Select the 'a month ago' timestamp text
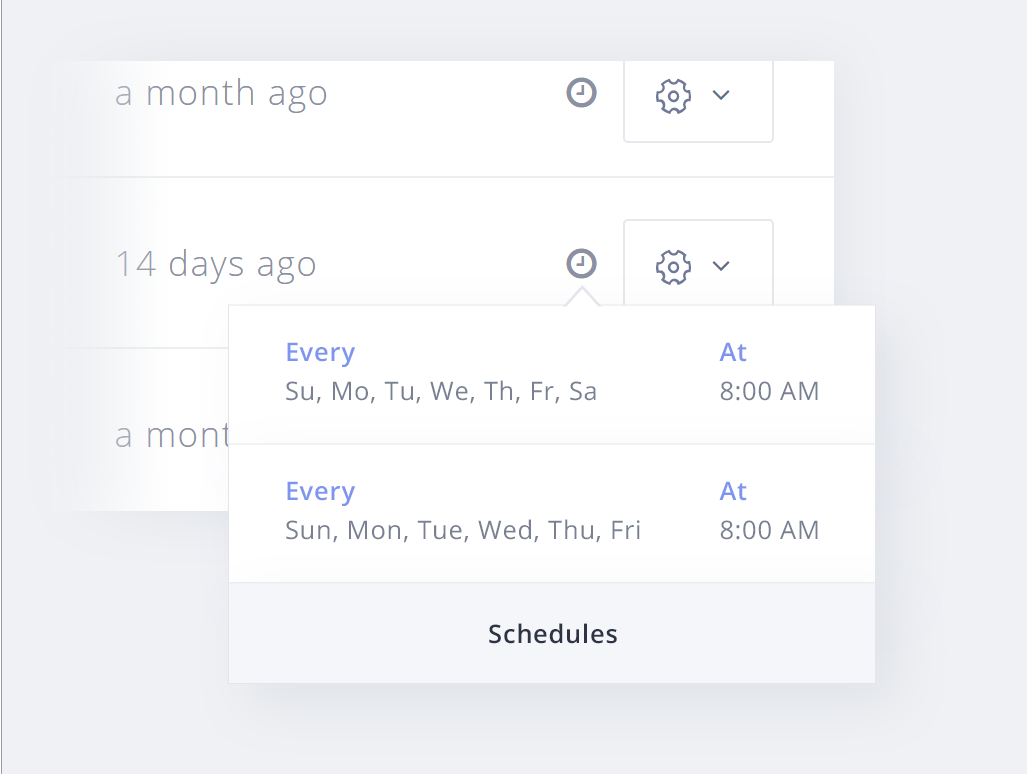The image size is (1027, 774). [222, 92]
